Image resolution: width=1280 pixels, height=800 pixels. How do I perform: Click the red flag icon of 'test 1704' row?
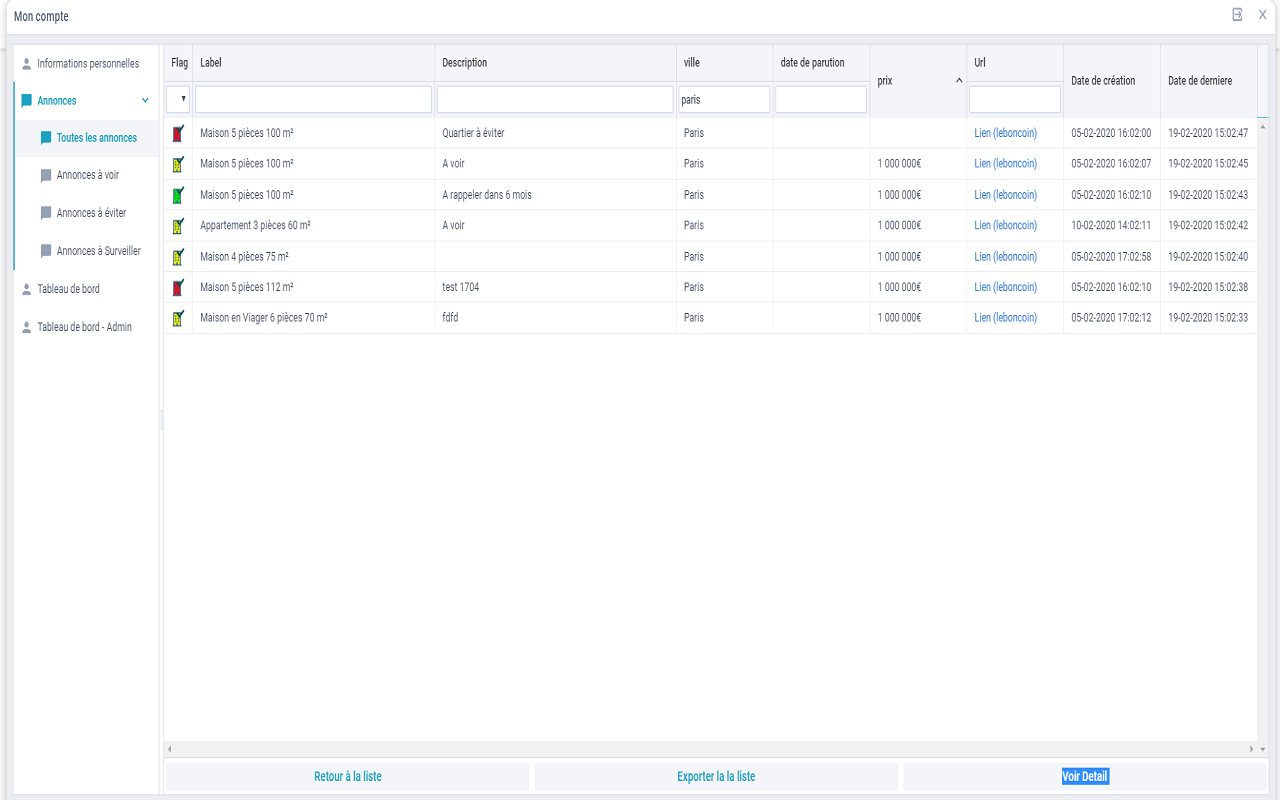[x=178, y=288]
